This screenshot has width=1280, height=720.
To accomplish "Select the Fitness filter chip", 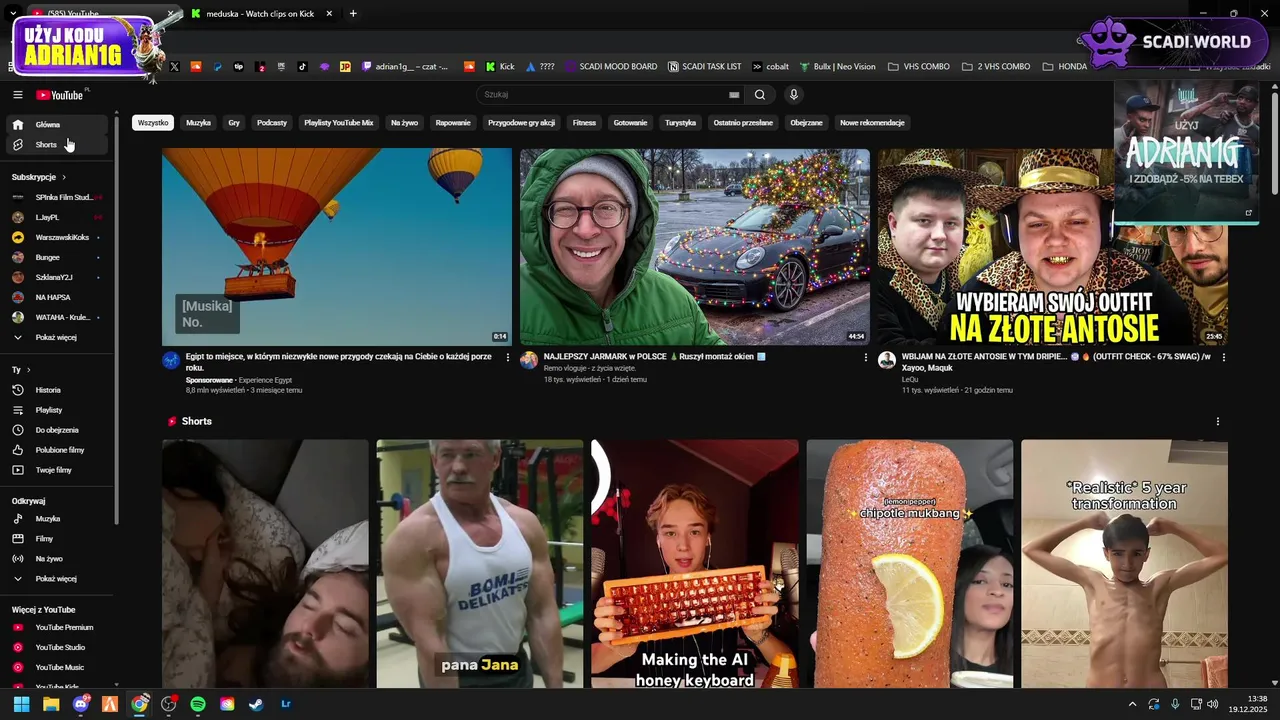I will pyautogui.click(x=584, y=123).
